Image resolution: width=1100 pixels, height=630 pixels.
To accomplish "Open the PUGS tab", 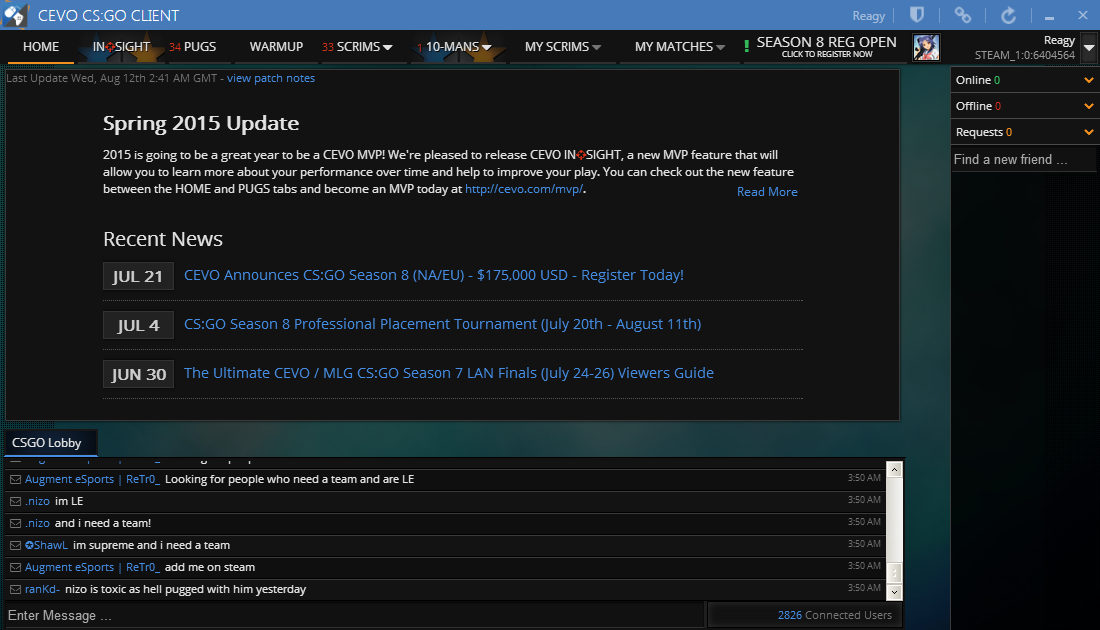I will pos(193,47).
